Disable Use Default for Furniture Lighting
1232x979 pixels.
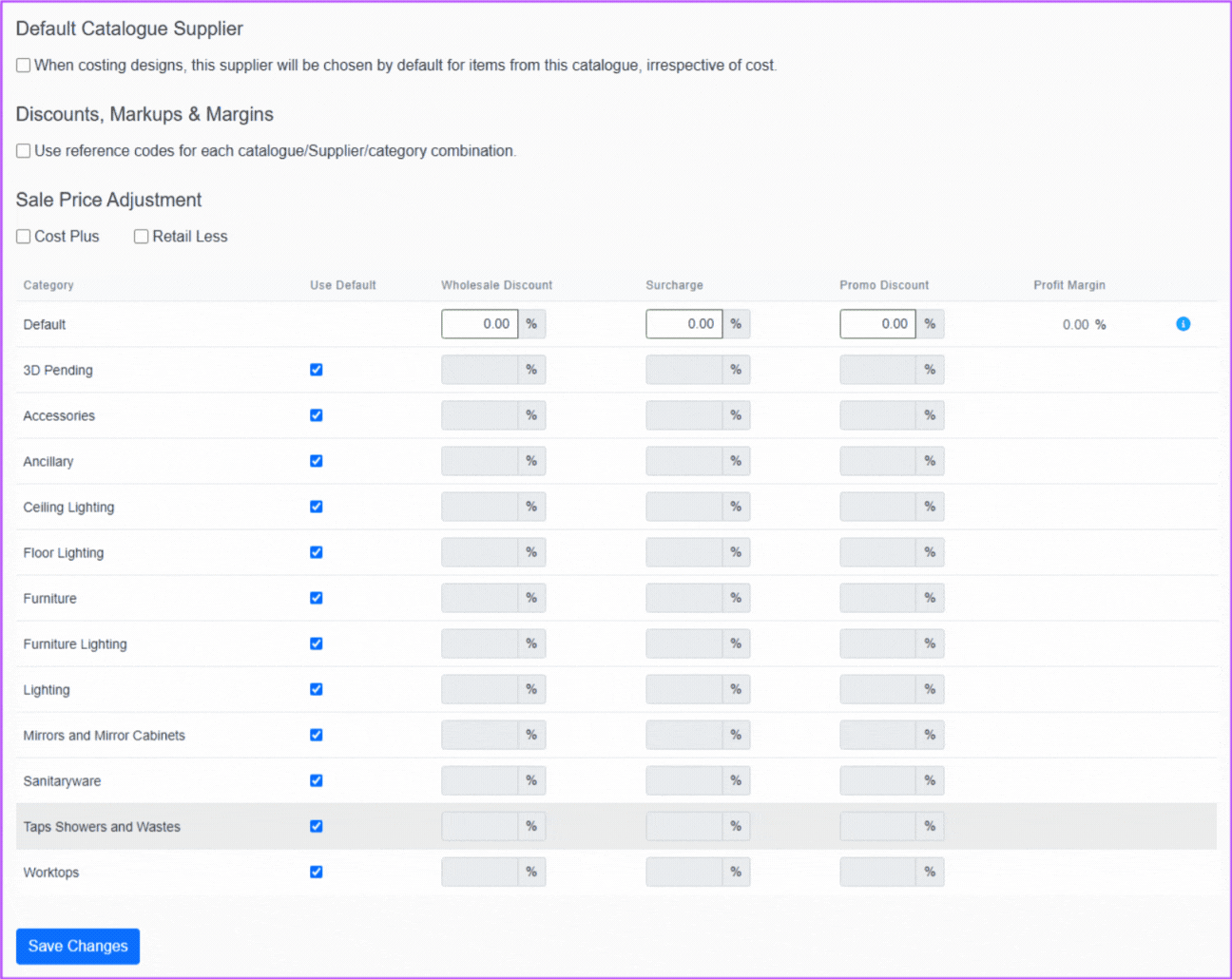(317, 643)
